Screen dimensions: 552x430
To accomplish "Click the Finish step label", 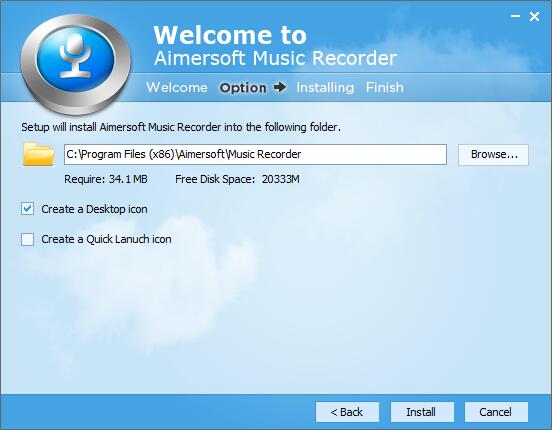I will pos(384,87).
